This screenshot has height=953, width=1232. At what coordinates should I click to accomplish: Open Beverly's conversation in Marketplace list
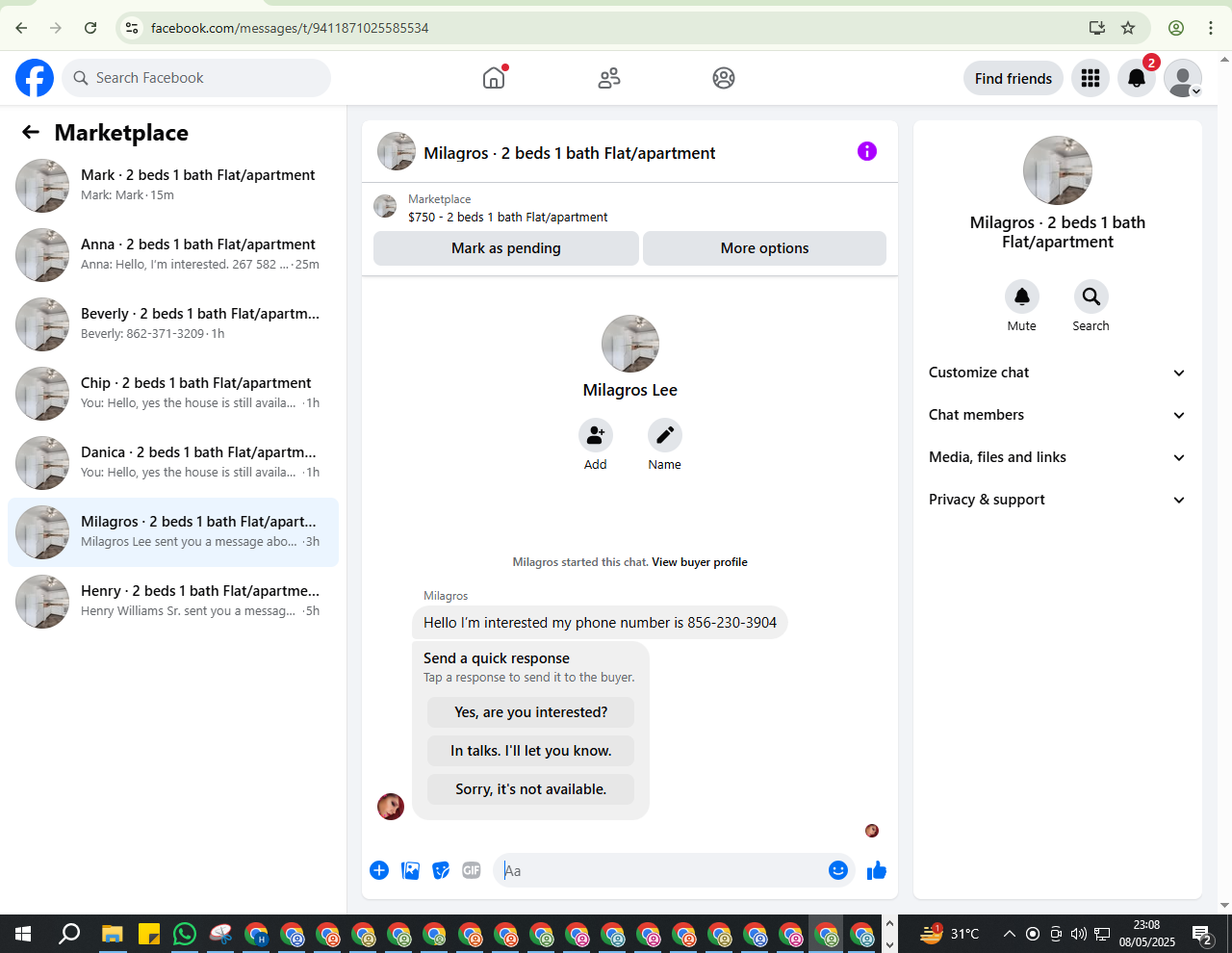click(173, 324)
